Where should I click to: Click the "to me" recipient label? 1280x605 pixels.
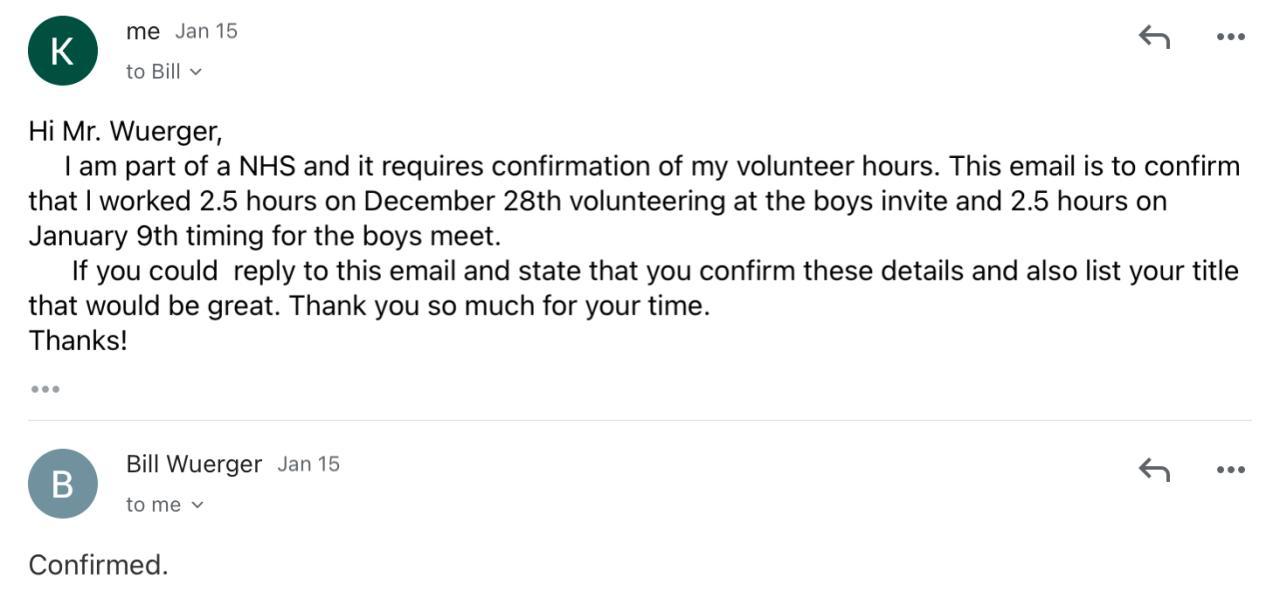coord(153,505)
